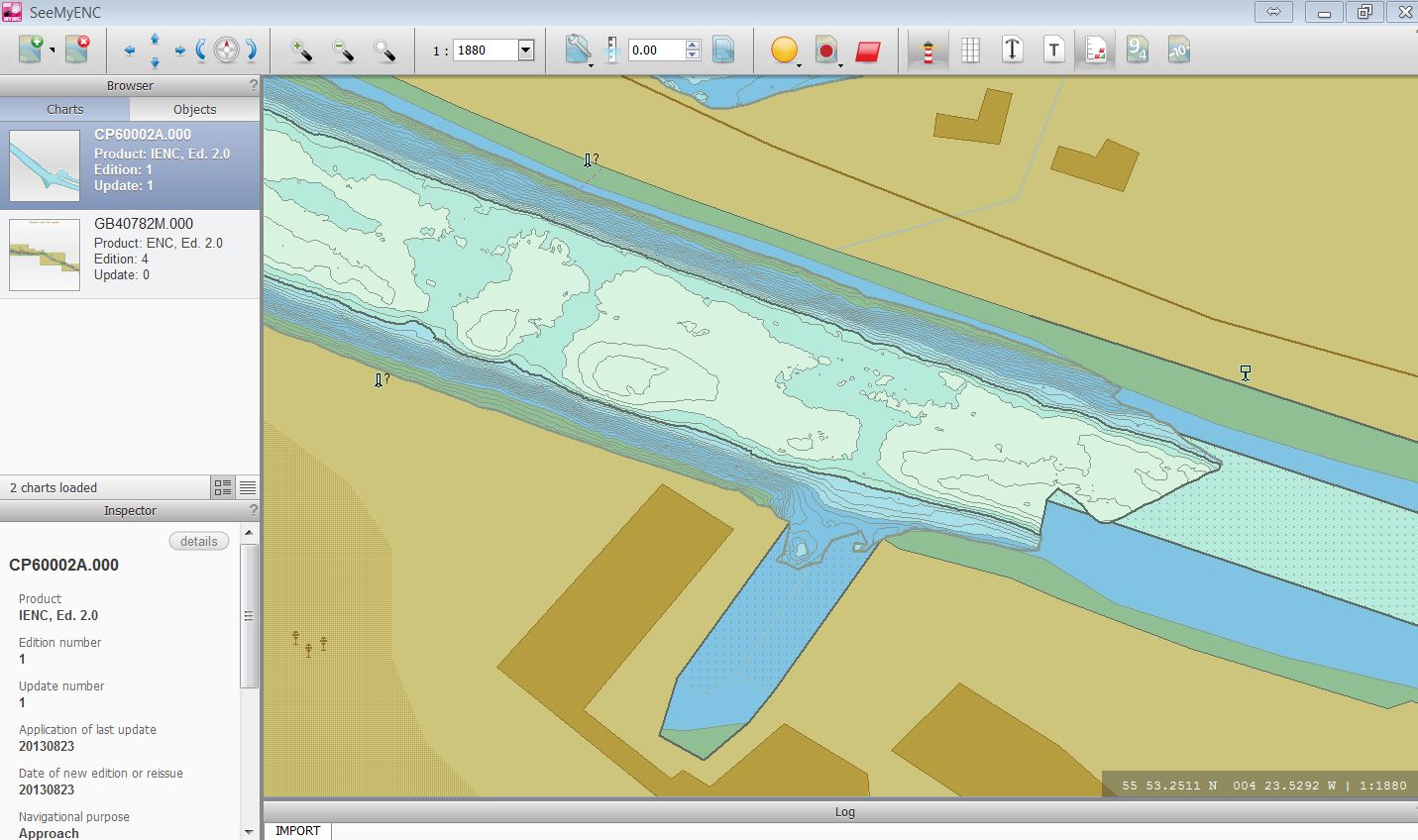Click the details button in Inspector
Image resolution: width=1418 pixels, height=840 pixels.
(x=198, y=541)
